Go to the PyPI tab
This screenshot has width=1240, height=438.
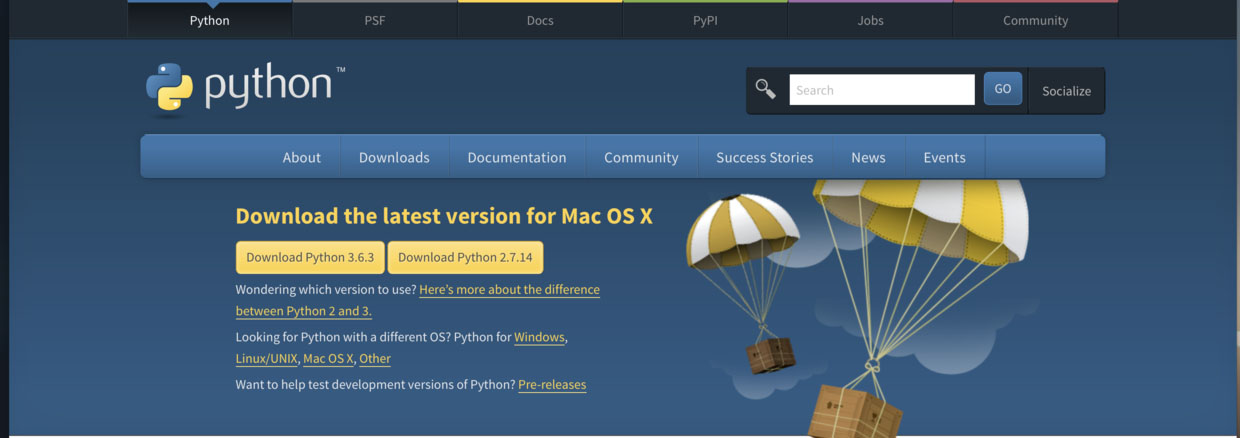click(x=705, y=20)
